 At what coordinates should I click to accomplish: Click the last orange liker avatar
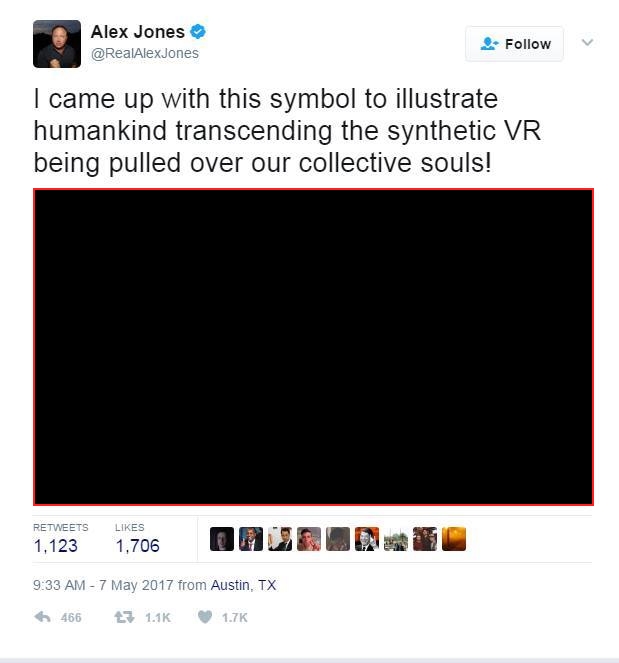coord(454,539)
